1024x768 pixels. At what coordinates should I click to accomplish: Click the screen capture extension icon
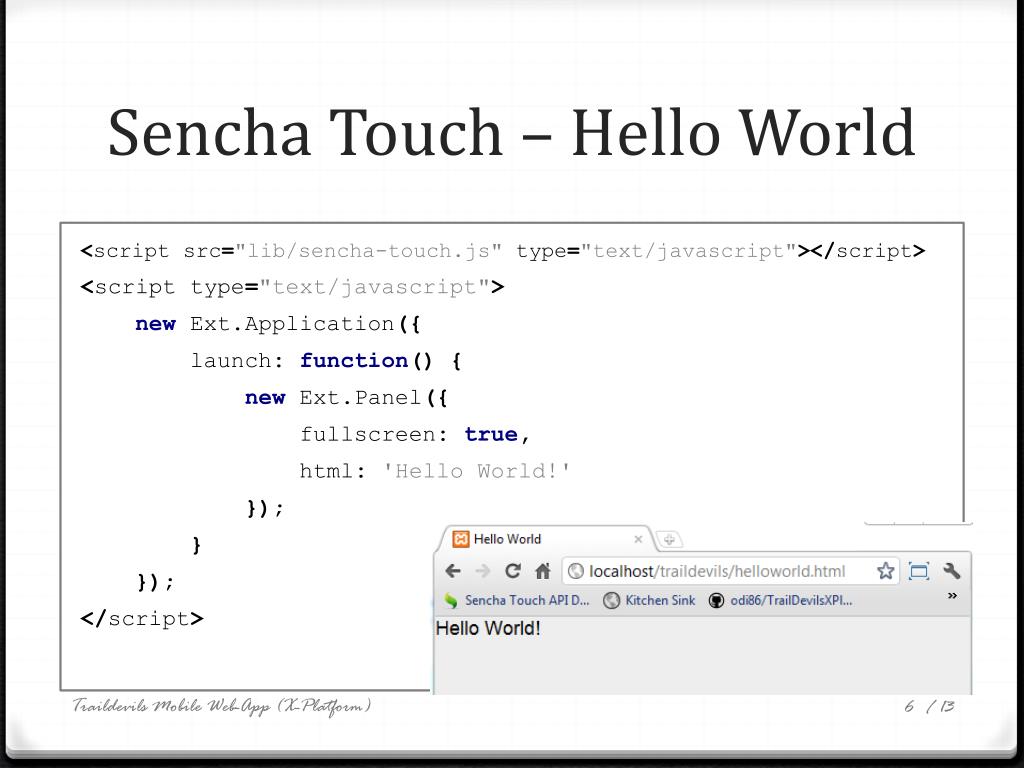coord(919,571)
